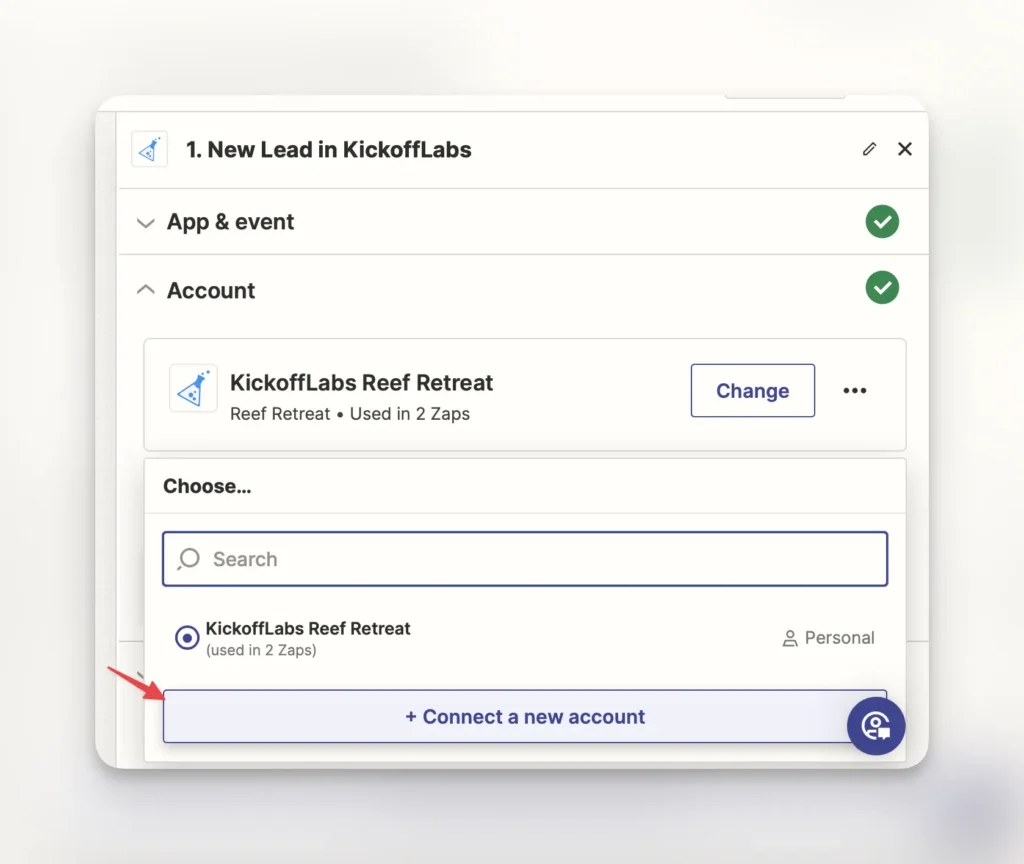Change the connected account

point(752,391)
